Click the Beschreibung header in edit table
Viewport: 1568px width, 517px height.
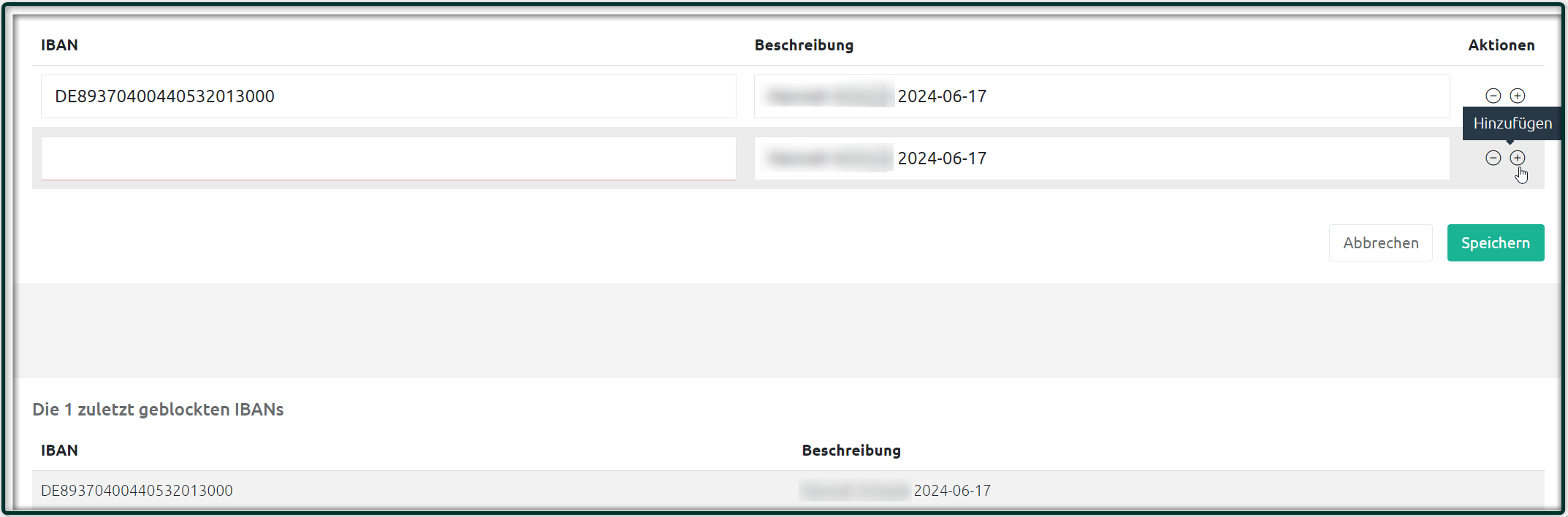[804, 45]
